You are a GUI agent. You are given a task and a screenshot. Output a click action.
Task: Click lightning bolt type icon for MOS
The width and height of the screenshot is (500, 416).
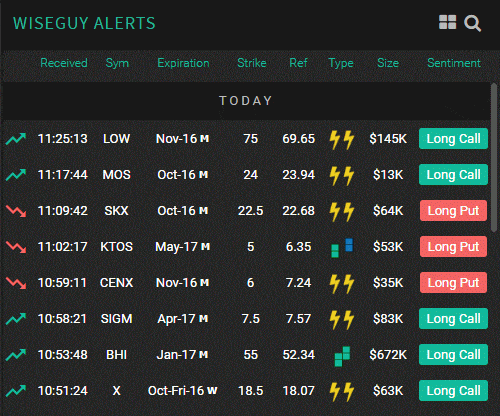point(341,175)
